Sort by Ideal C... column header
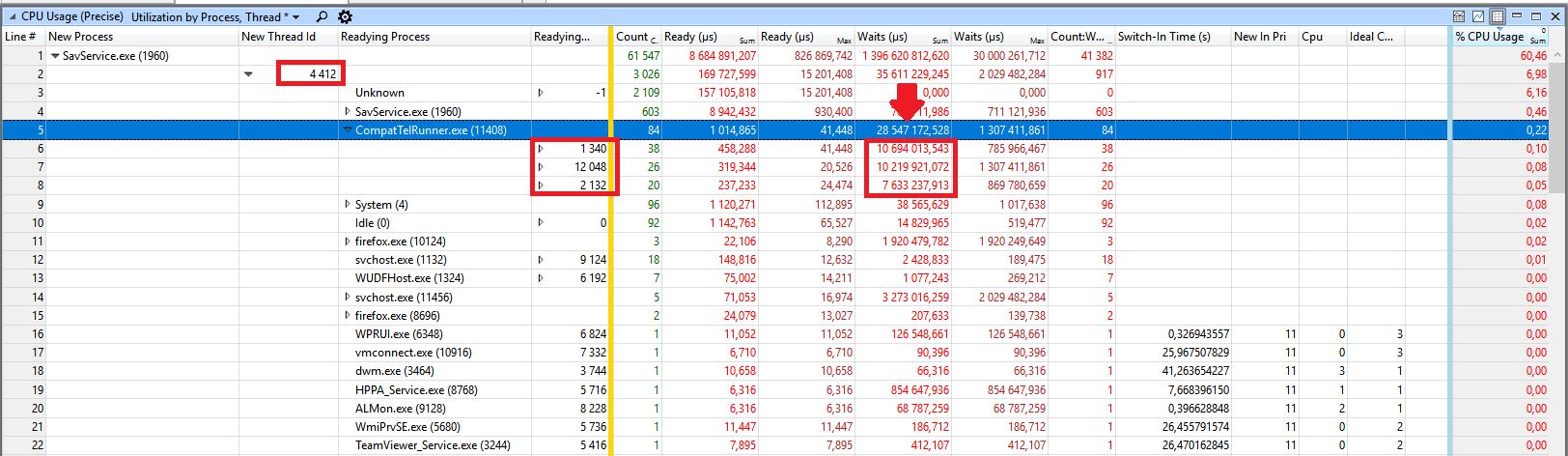The image size is (1568, 456). (1375, 37)
